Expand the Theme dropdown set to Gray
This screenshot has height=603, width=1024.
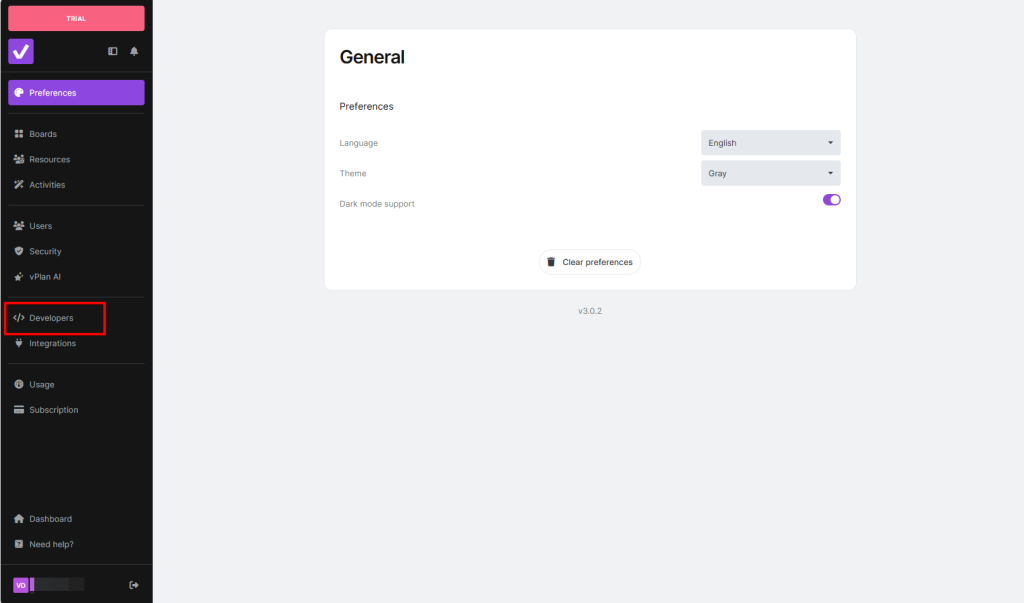[770, 173]
